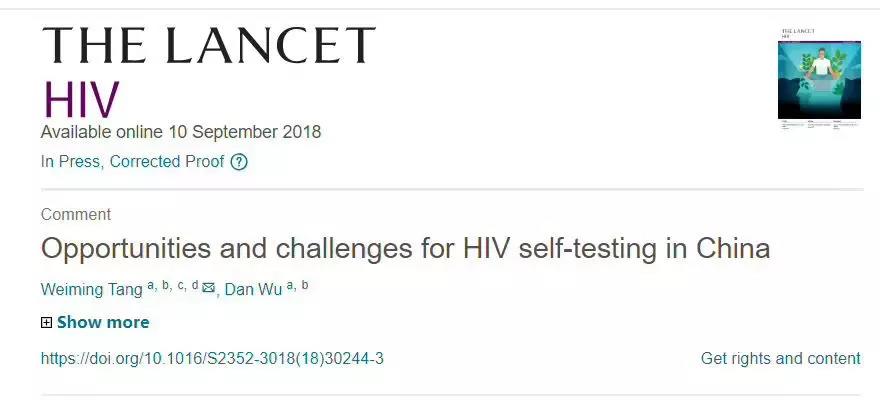
Task: Click the email envelope icon beside Weiming Tang
Action: coord(208,288)
